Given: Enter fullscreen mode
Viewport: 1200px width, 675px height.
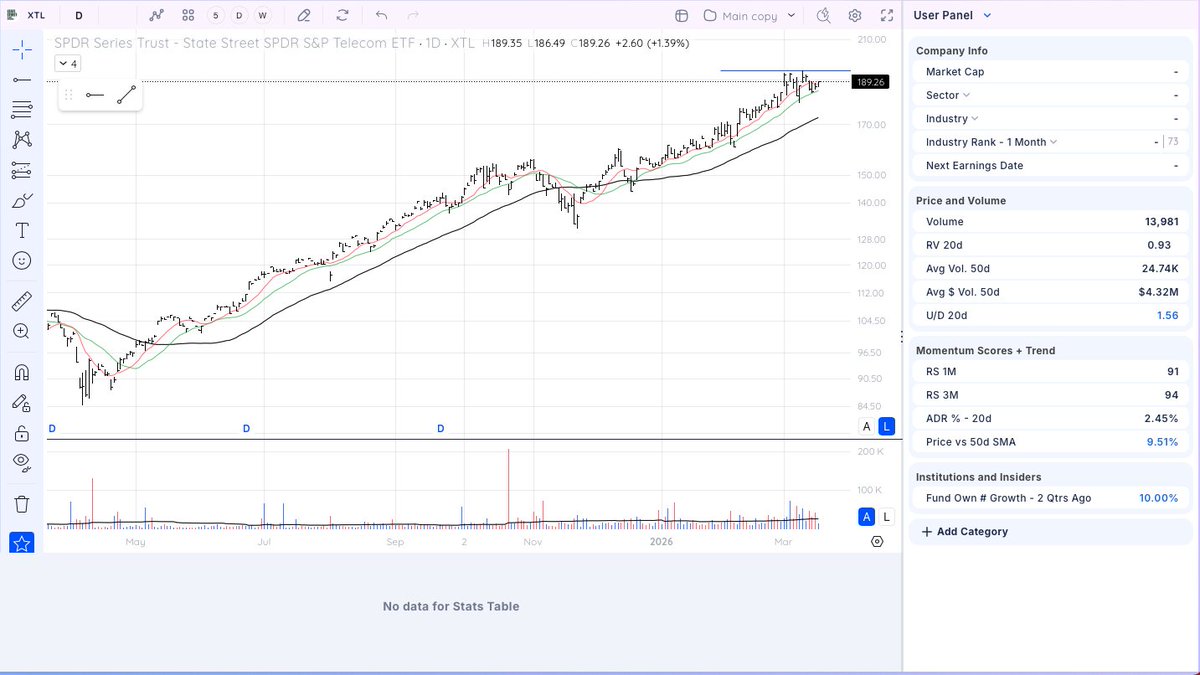Looking at the screenshot, I should (x=885, y=16).
